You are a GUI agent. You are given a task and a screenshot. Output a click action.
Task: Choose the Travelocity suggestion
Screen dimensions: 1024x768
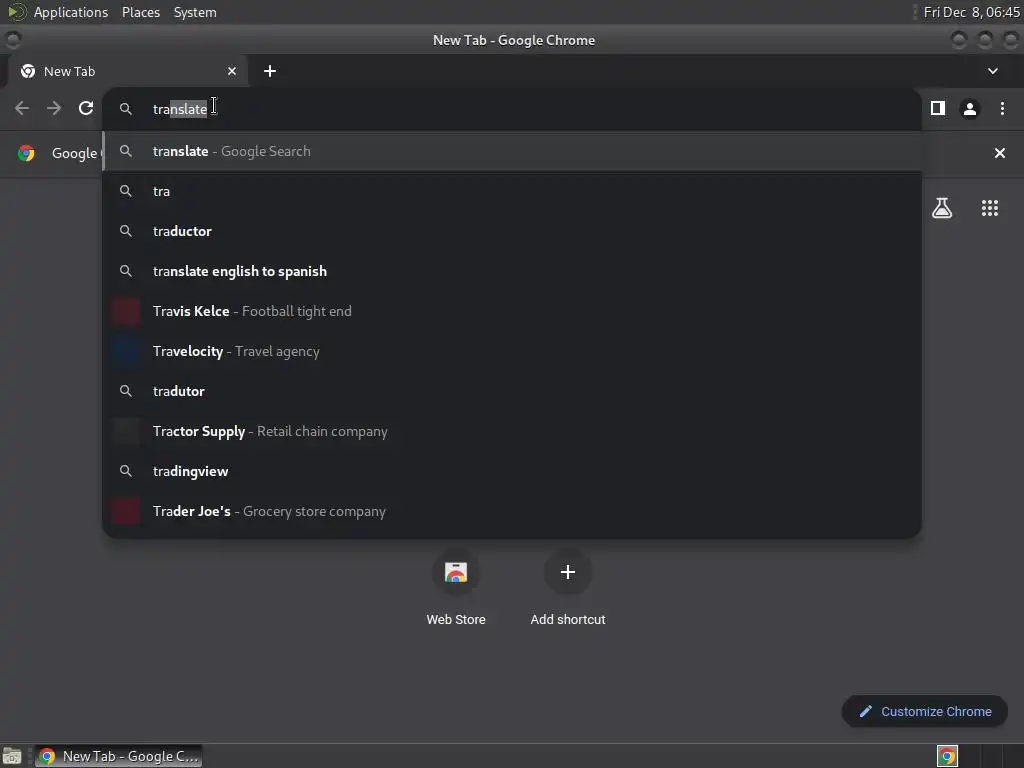pos(512,351)
